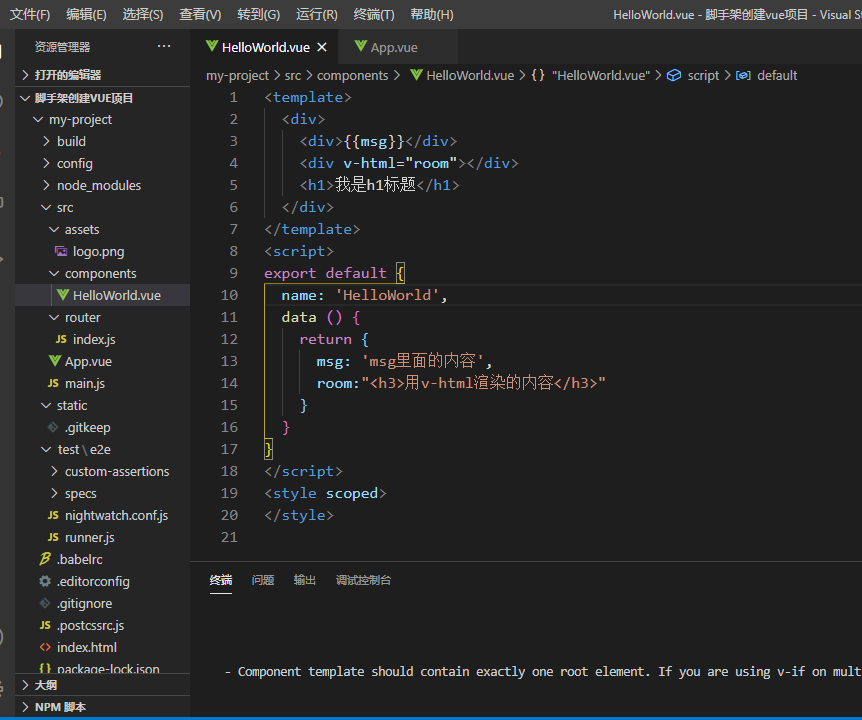Viewport: 862px width, 720px height.
Task: Click JS icon of runner.js
Action: (x=53, y=537)
